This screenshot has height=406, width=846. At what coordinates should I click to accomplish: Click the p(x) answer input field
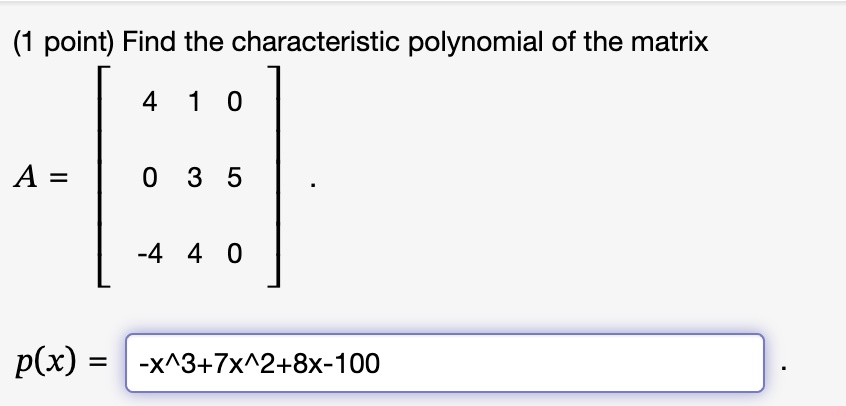(x=445, y=363)
